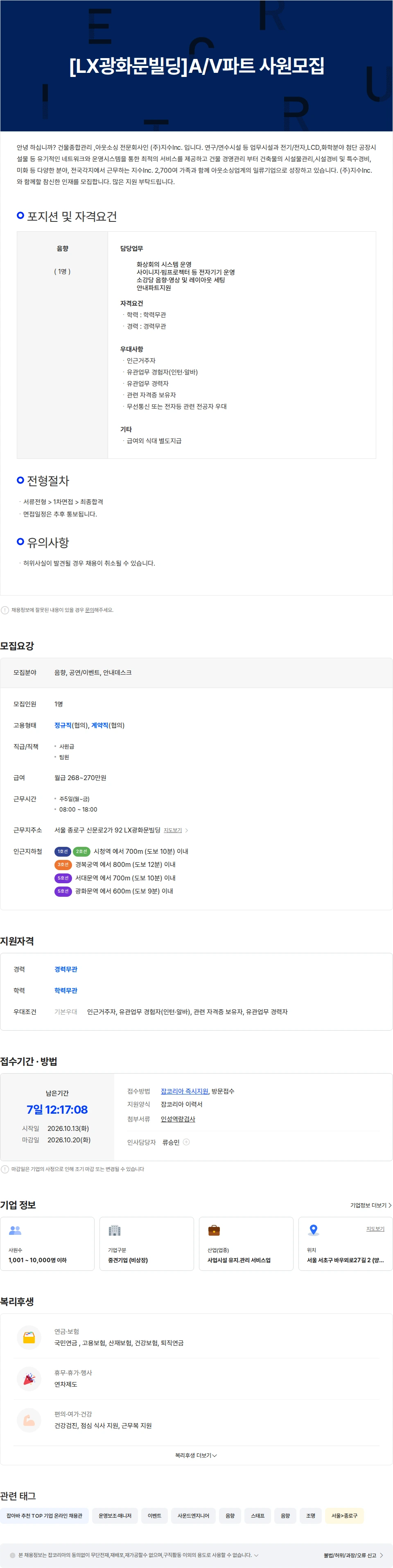
Task: Click the 전형절차 heading
Action: pos(48,481)
